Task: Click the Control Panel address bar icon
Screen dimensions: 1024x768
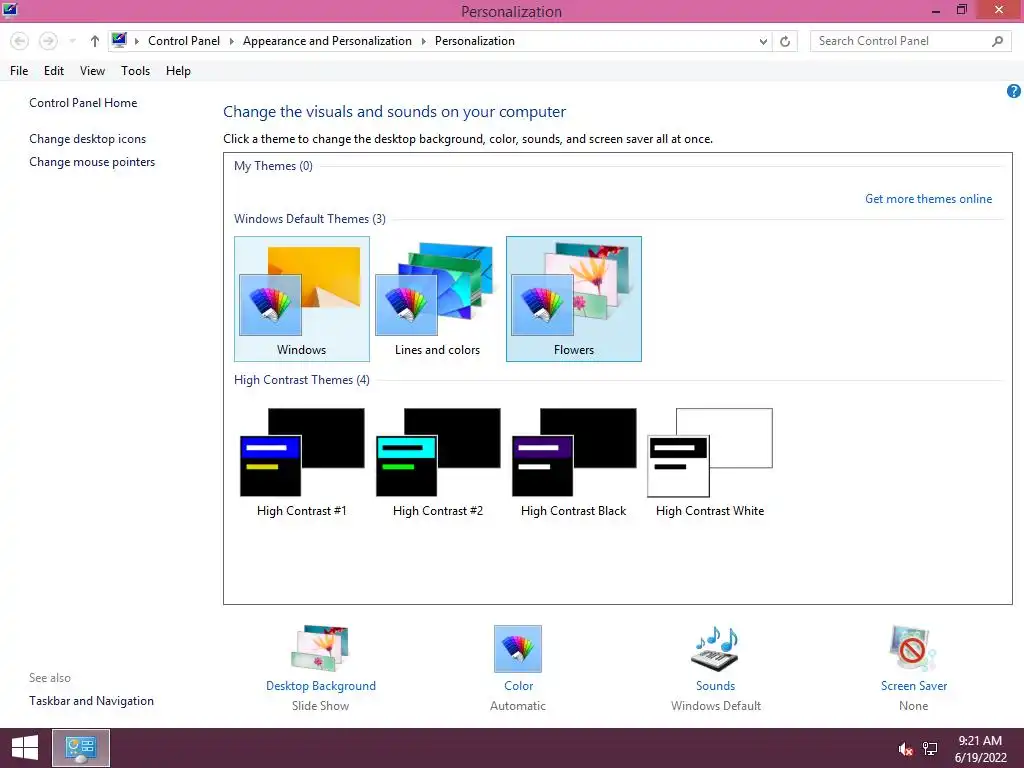Action: [x=119, y=40]
